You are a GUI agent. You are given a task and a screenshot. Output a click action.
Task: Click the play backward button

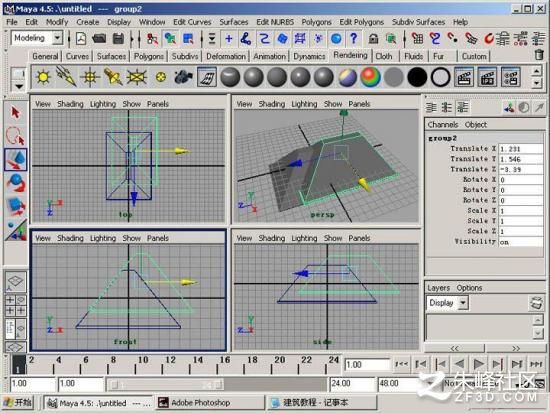point(459,364)
